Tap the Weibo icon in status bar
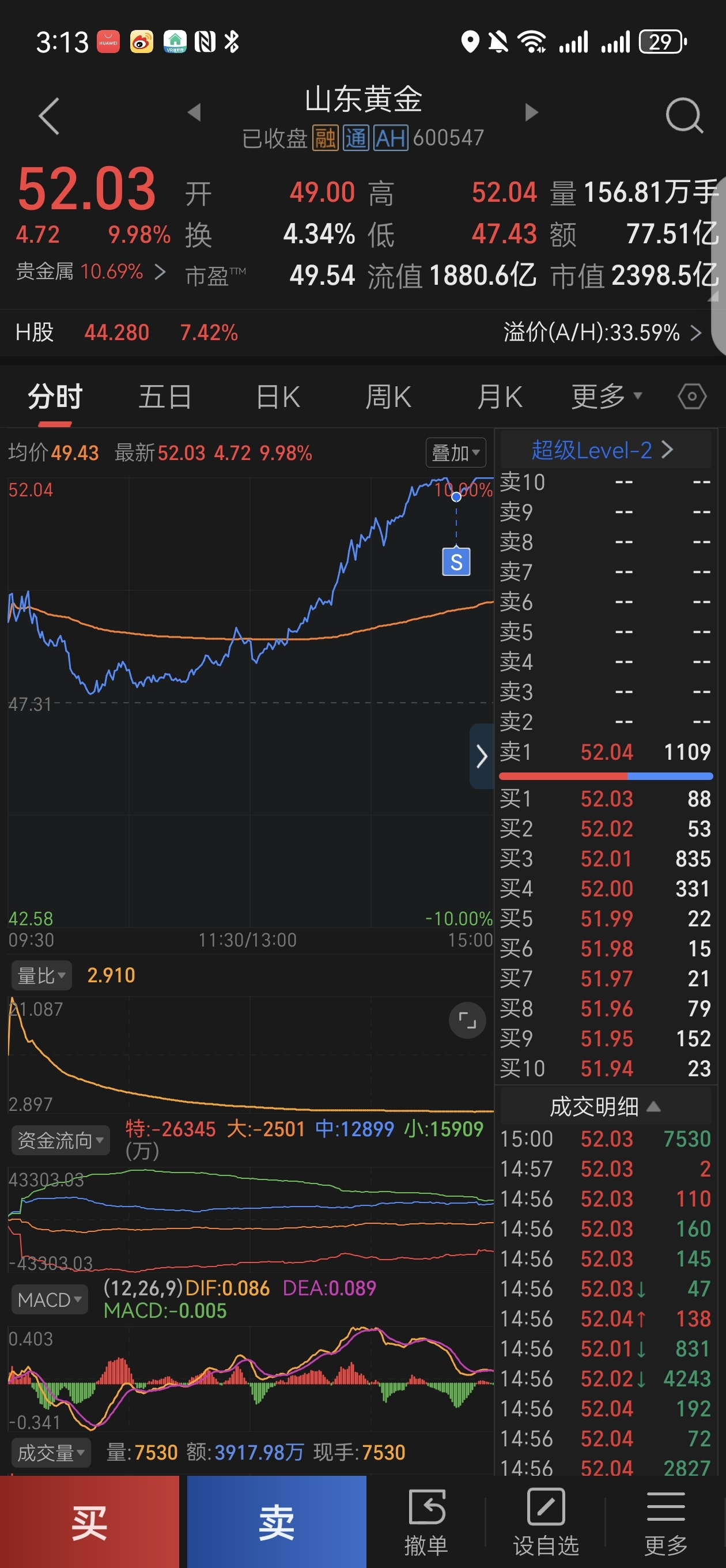Viewport: 726px width, 1568px height. [142, 42]
